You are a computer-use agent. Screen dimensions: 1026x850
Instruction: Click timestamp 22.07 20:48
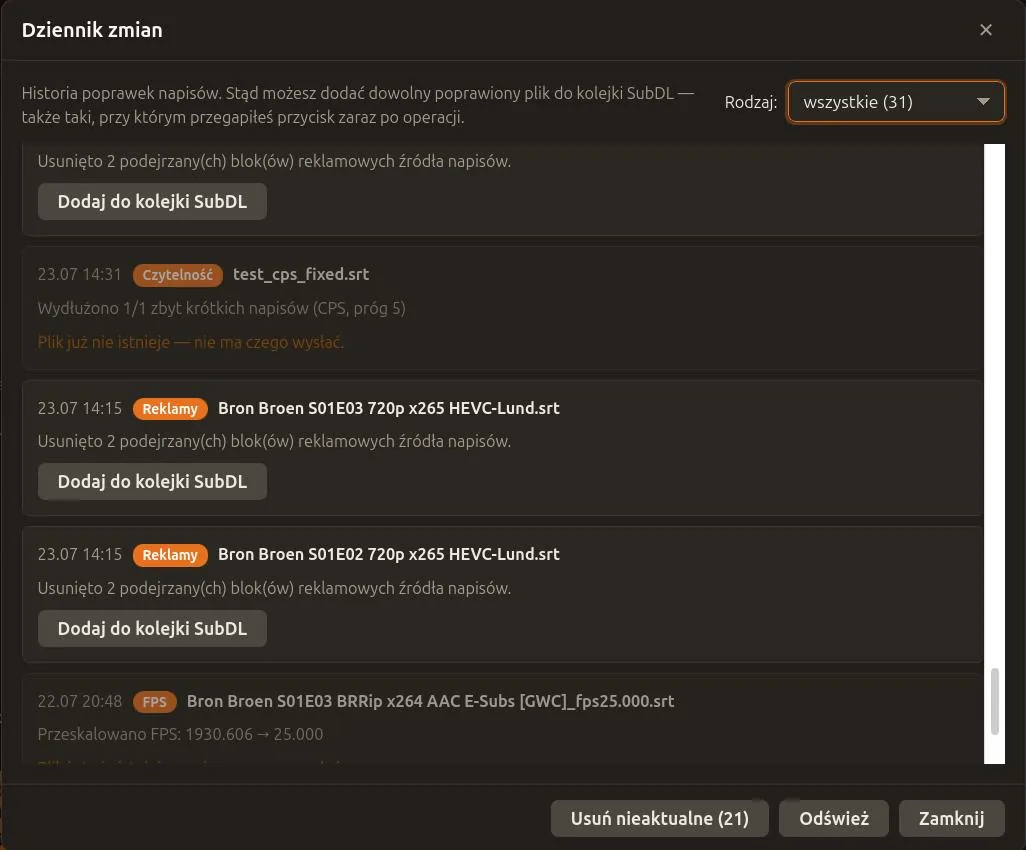79,701
